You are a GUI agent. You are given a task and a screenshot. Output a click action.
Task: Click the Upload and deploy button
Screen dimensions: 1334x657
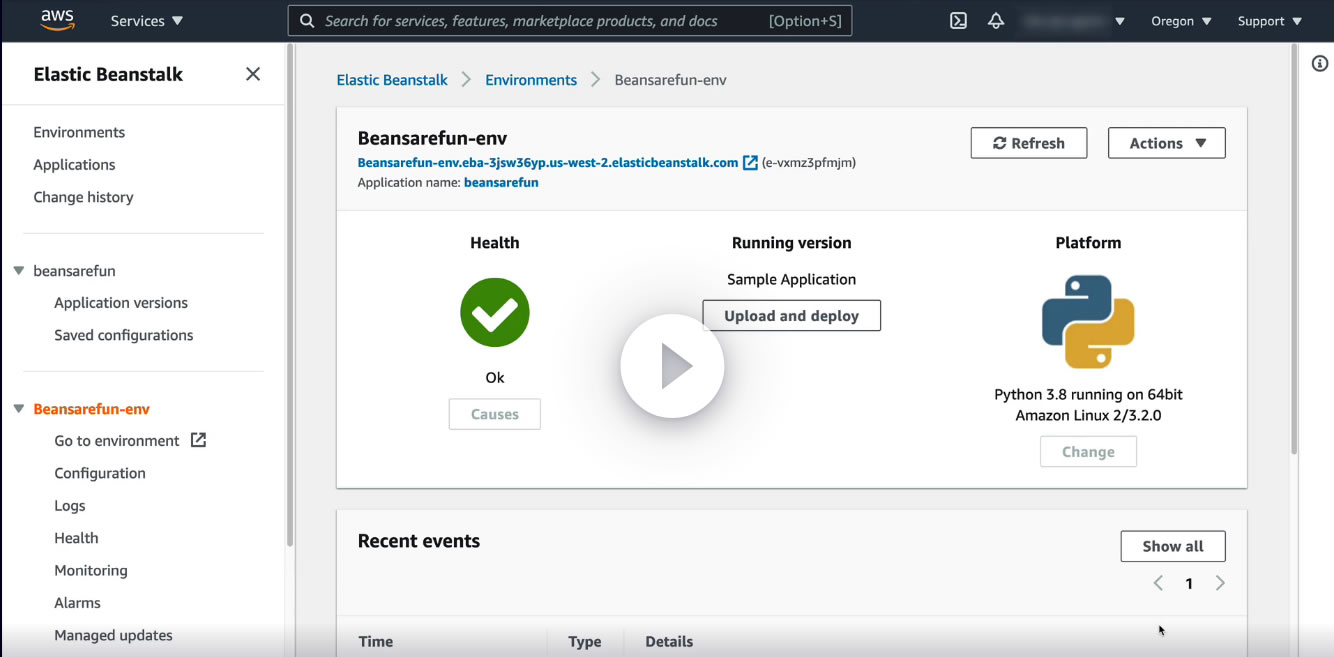click(792, 316)
